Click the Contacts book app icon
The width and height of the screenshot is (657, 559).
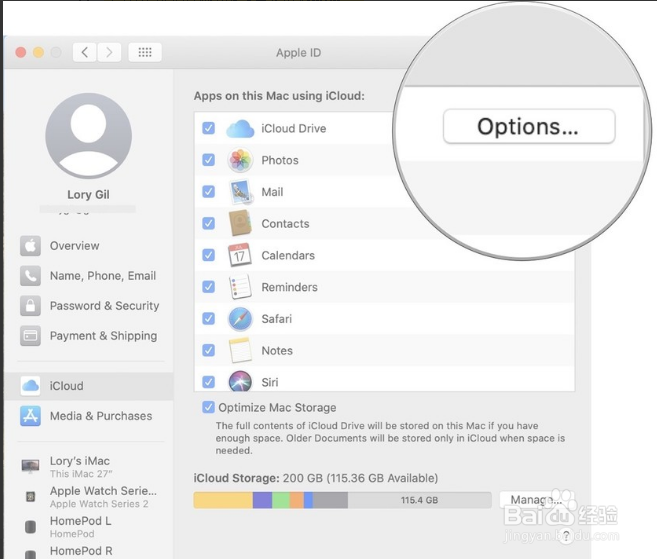coord(240,223)
